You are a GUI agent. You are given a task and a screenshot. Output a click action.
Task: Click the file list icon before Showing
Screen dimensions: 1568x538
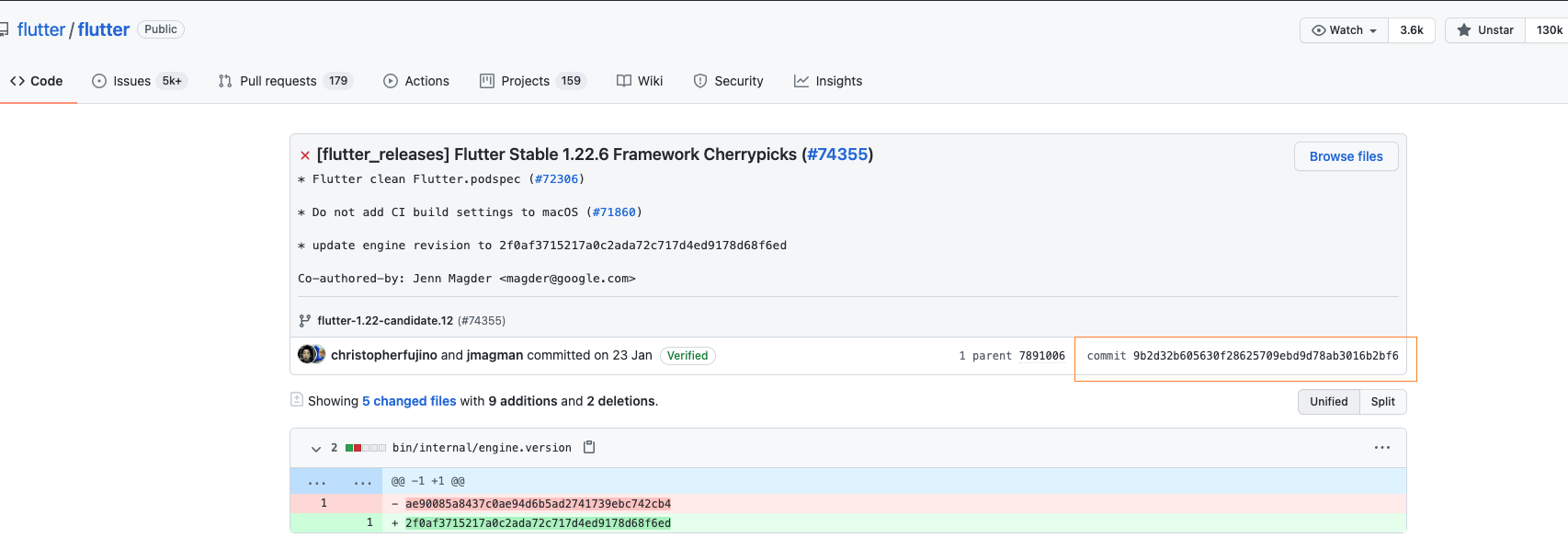[297, 400]
